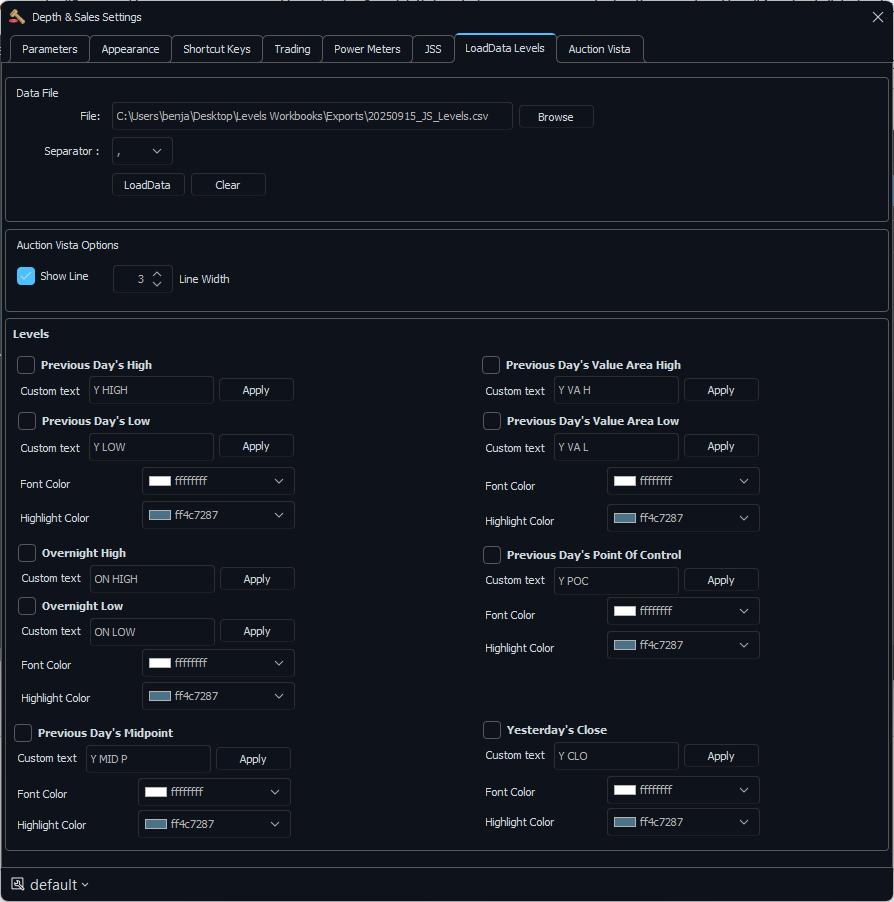Enable Previous Day's Value Area High checkbox
This screenshot has height=902, width=894.
point(491,365)
